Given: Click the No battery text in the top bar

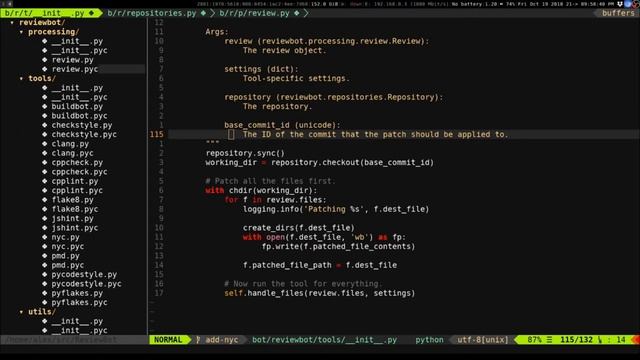Looking at the screenshot, I should 466,4.
